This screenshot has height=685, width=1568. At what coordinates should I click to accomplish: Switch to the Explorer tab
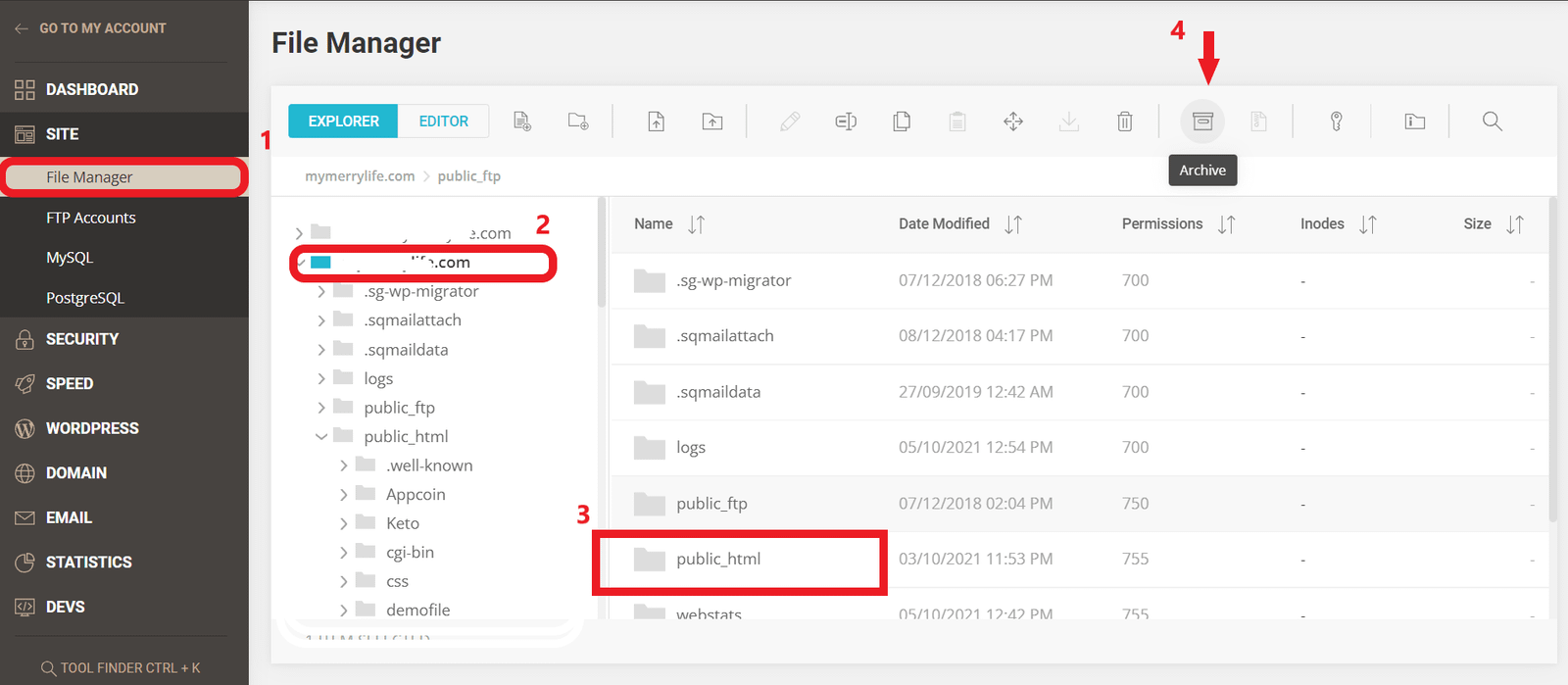click(343, 122)
